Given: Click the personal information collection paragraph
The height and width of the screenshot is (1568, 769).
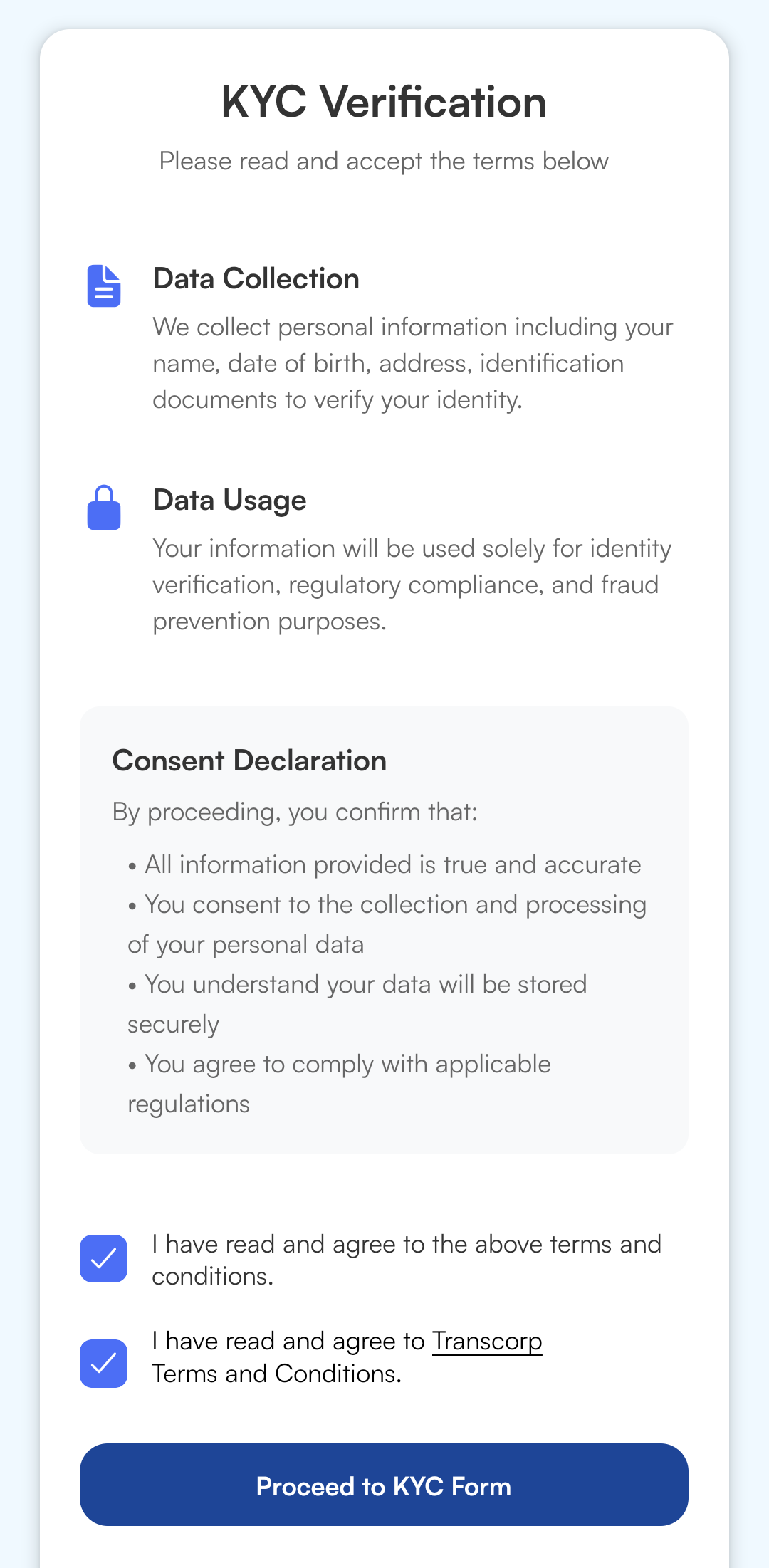Looking at the screenshot, I should 412,363.
